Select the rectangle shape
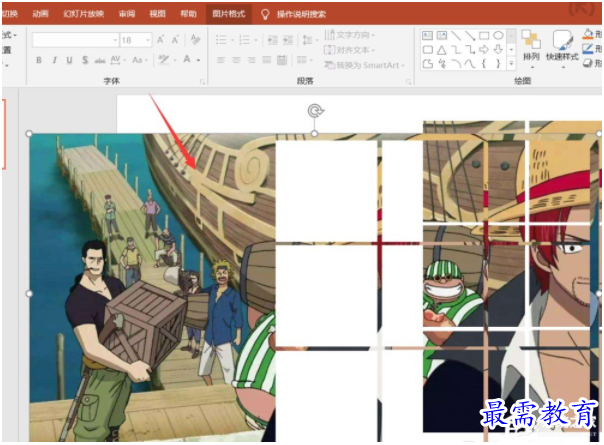 click(484, 36)
